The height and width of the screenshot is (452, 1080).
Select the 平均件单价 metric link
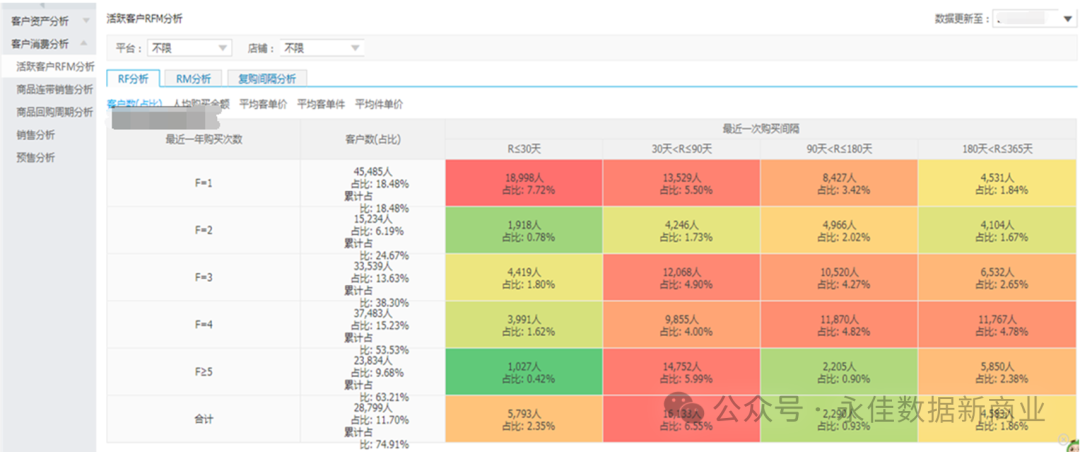click(x=379, y=103)
